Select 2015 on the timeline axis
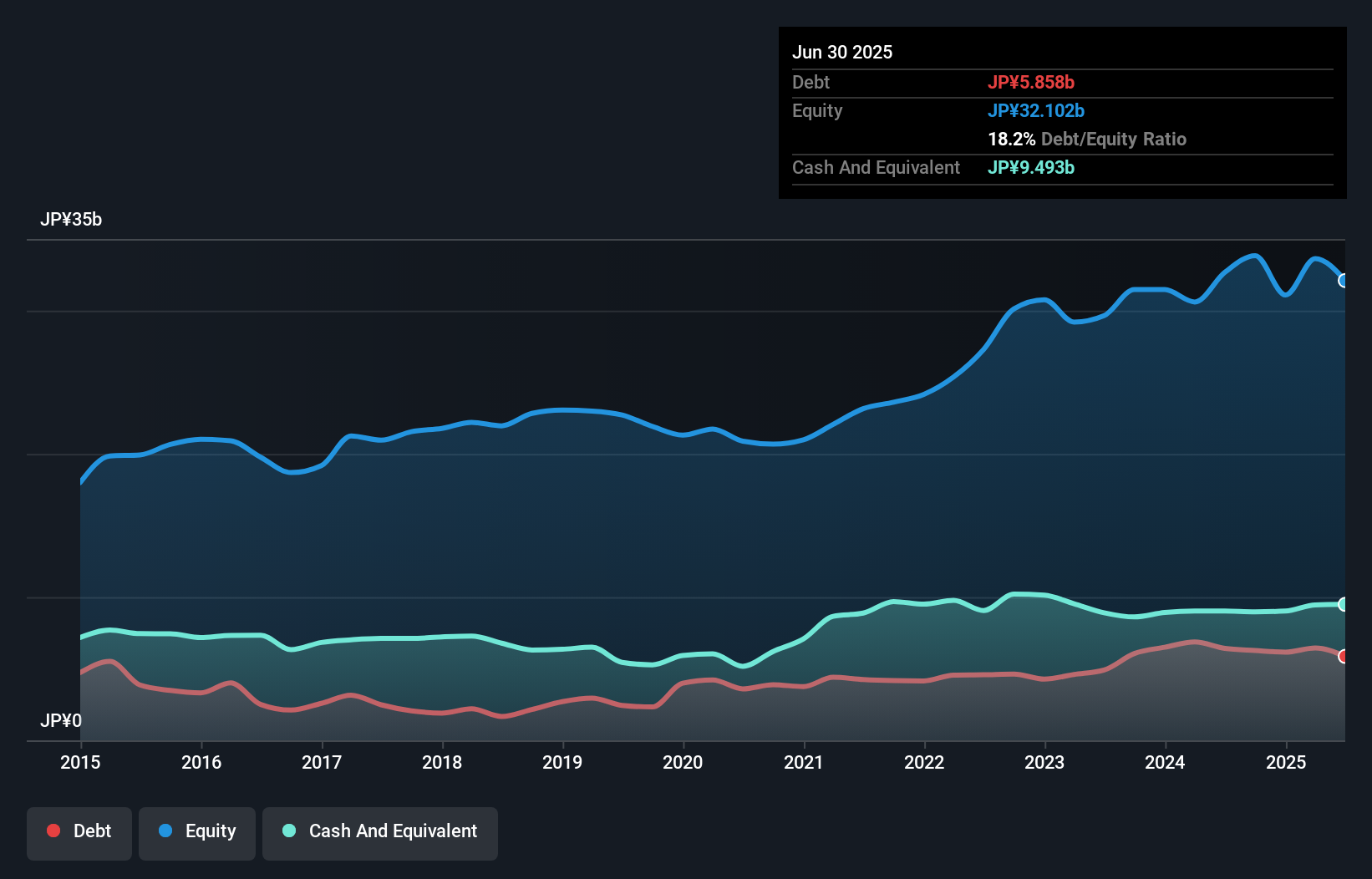This screenshot has height=879, width=1372. point(79,762)
